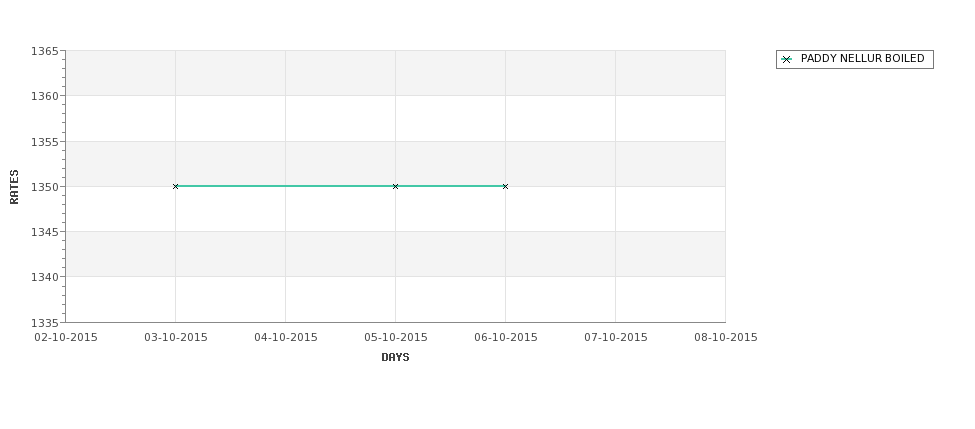Select the 1350 rate tick label

tap(44, 187)
